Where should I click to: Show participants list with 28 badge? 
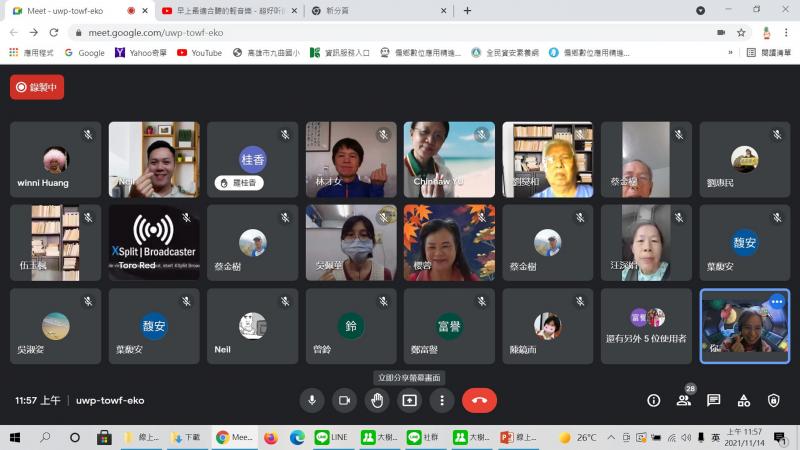[684, 399]
